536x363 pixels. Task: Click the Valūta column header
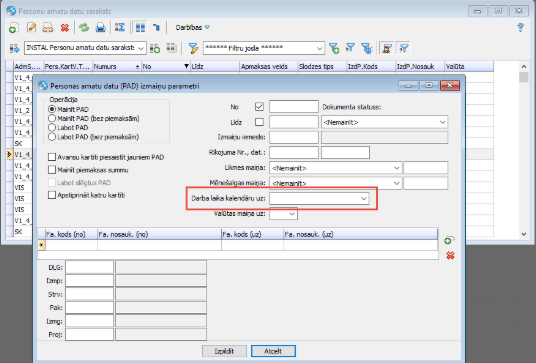click(469, 67)
